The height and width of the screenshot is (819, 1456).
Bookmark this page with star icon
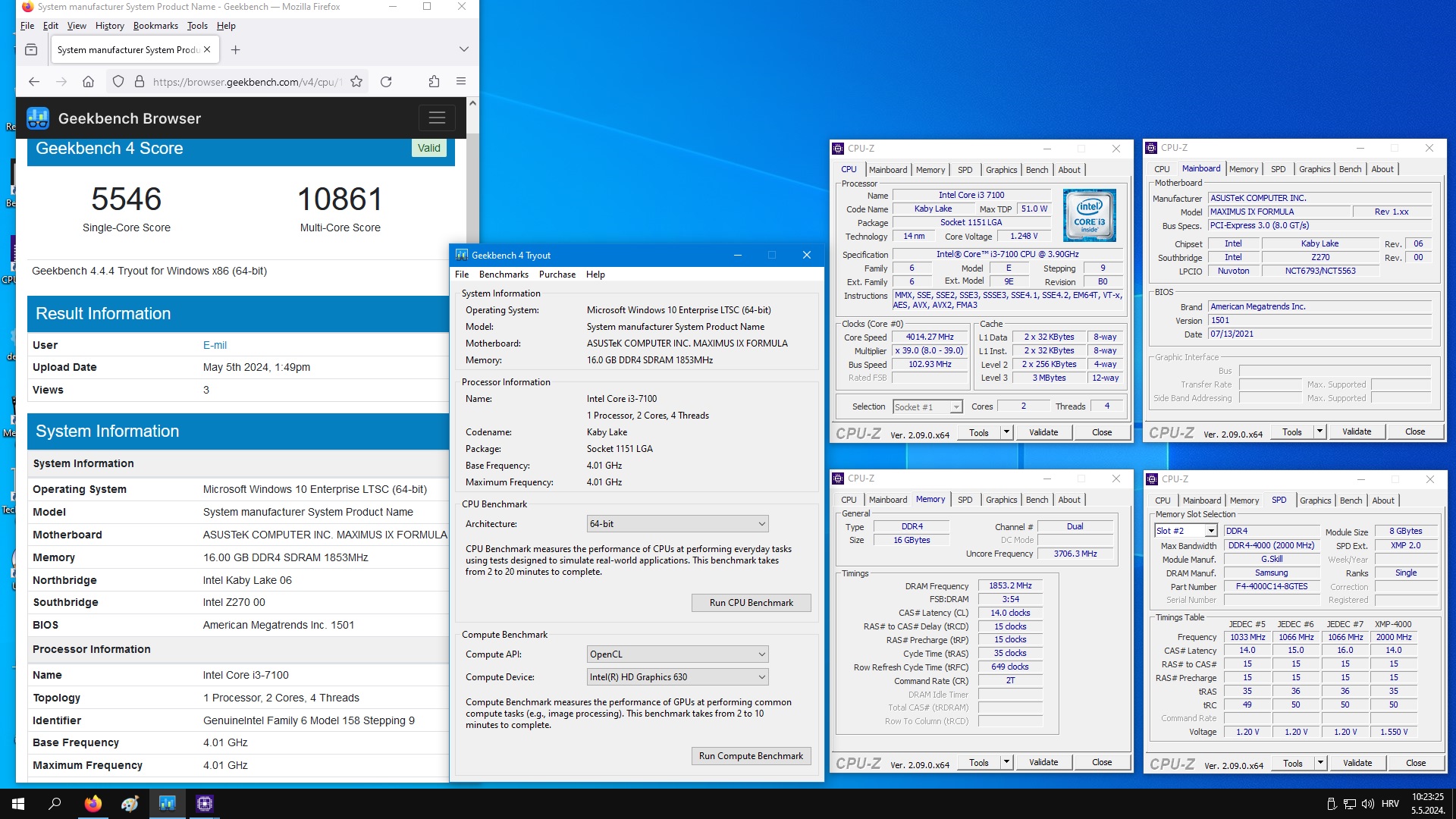pos(356,82)
